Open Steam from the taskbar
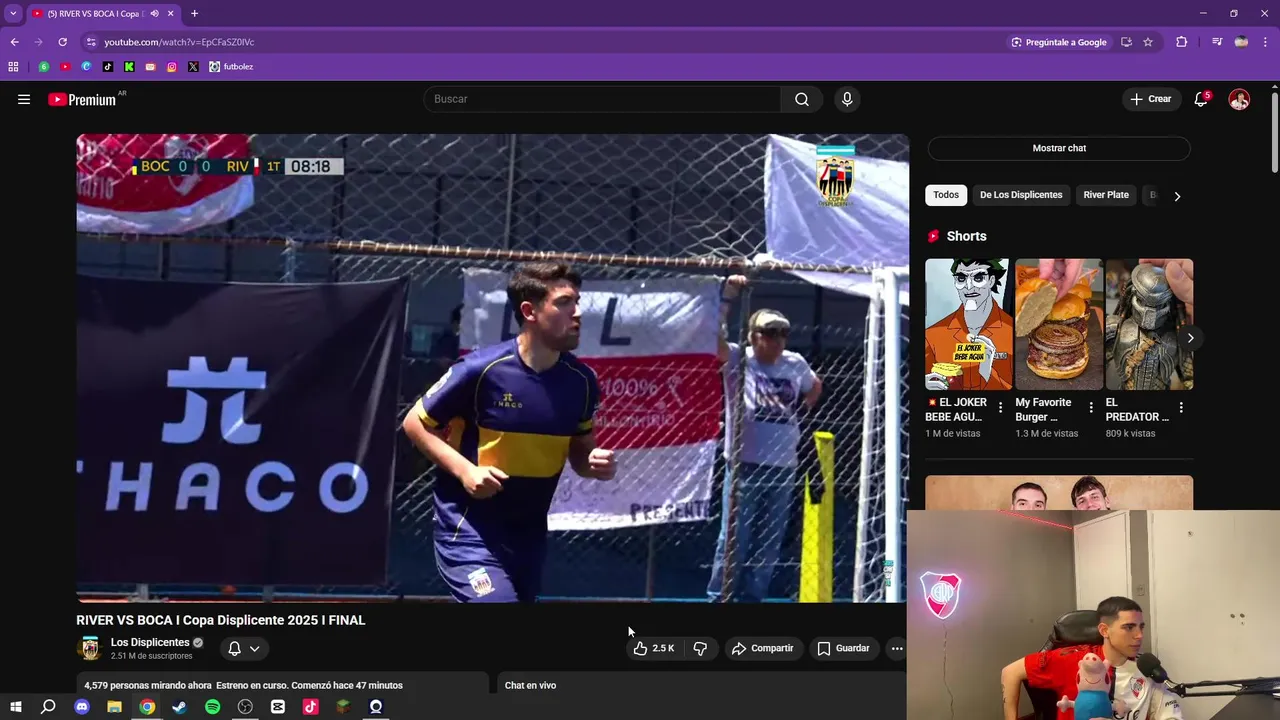The width and height of the screenshot is (1280, 720). point(179,707)
